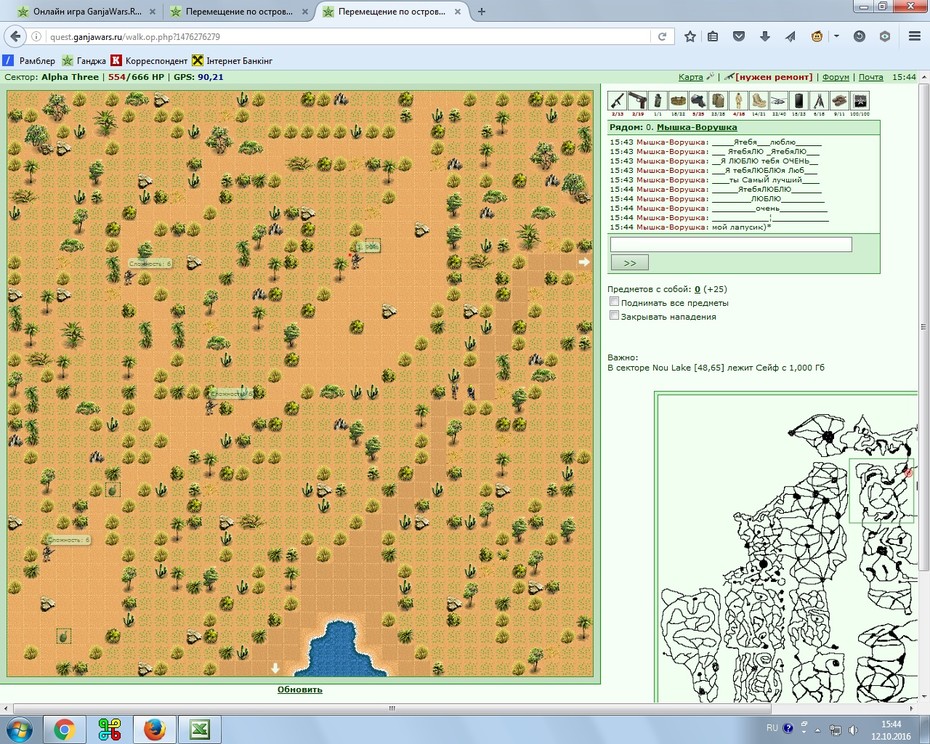The image size is (930, 744).
Task: Open the Інтернет Банкінг bookmark
Action: tap(232, 61)
